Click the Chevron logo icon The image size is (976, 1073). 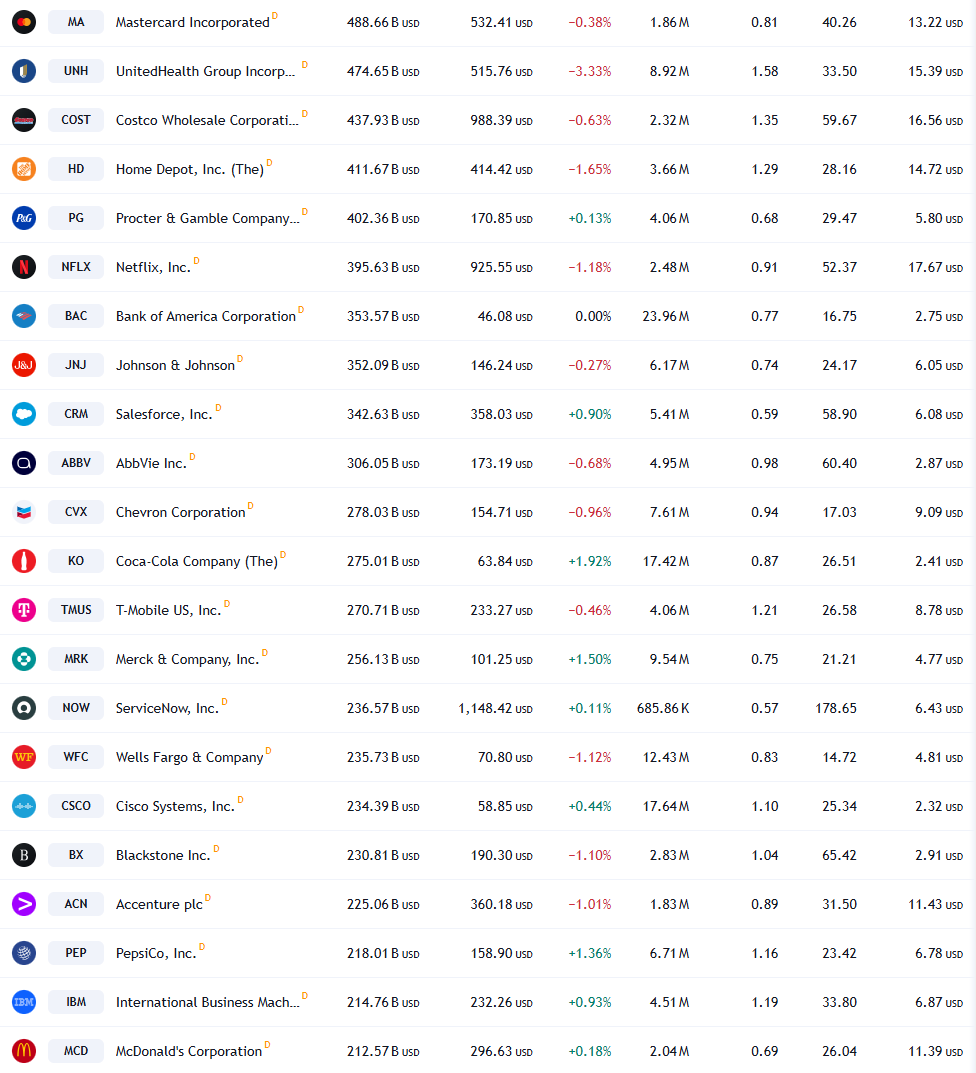24,513
